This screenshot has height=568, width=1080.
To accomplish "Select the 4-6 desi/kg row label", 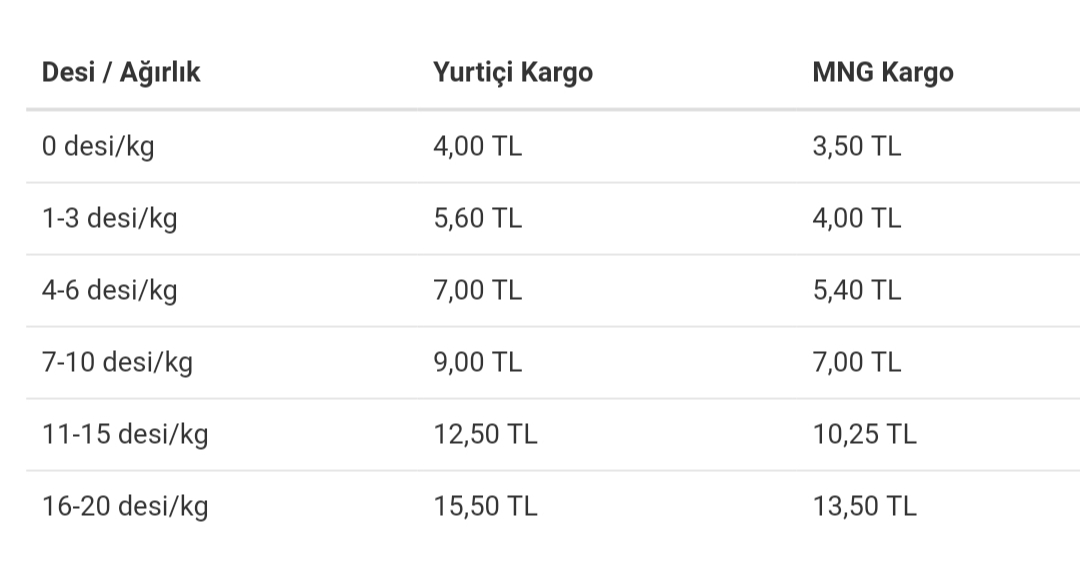I will (x=110, y=291).
